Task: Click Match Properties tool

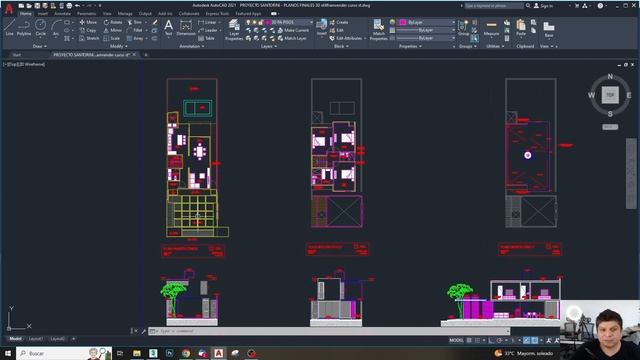Action: click(378, 30)
